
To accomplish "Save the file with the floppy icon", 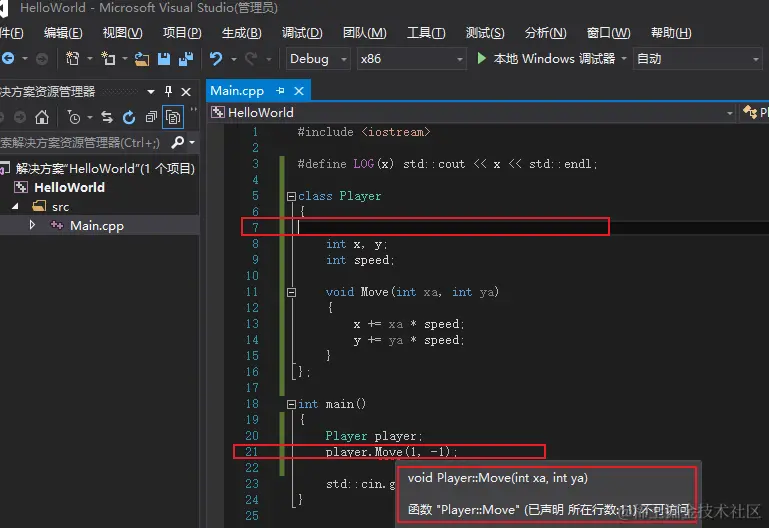I will (x=164, y=59).
